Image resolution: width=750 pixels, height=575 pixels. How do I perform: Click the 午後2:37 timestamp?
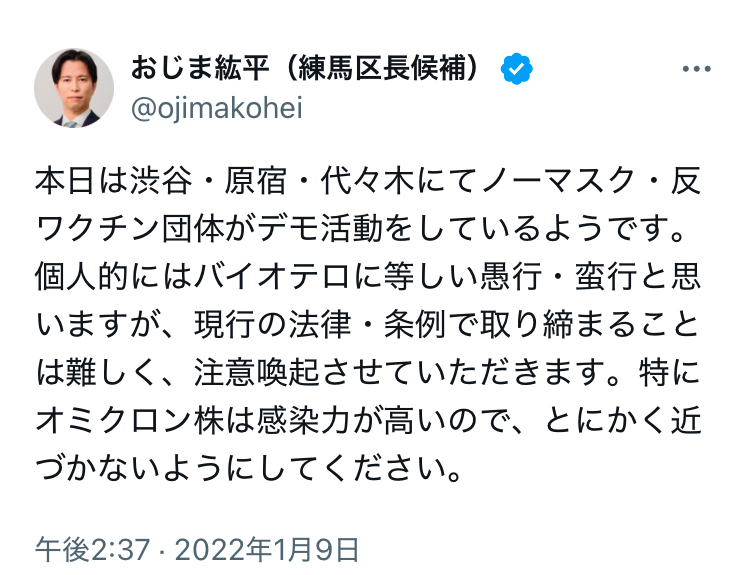click(x=91, y=549)
